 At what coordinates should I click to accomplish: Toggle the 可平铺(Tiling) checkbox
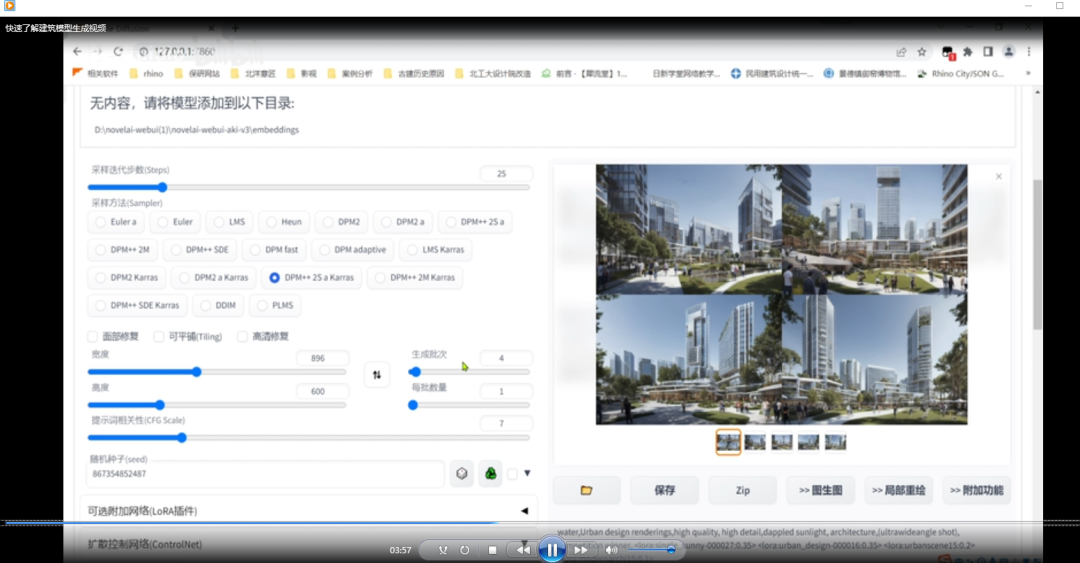tap(159, 337)
